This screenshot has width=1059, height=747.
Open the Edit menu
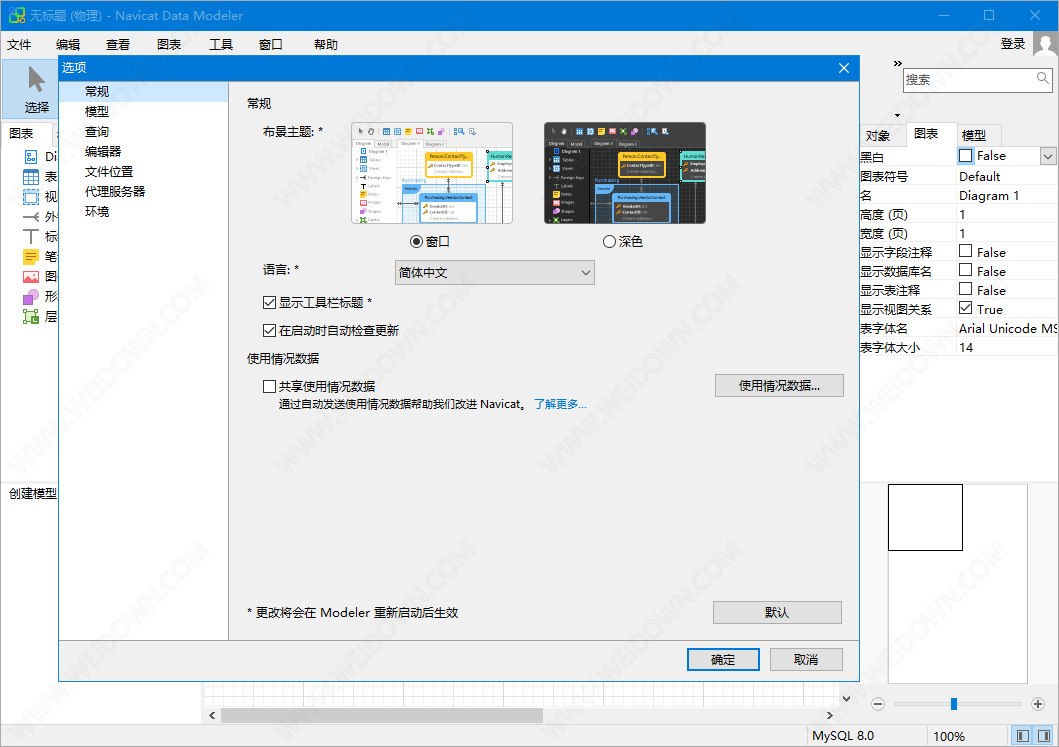click(68, 45)
